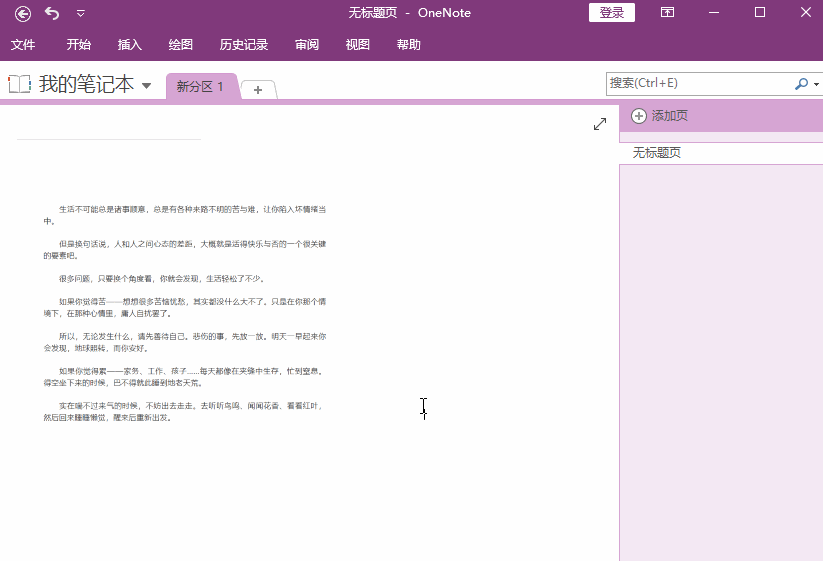Open the 视图 ribbon tab
Image resolution: width=823 pixels, height=561 pixels.
pos(357,45)
